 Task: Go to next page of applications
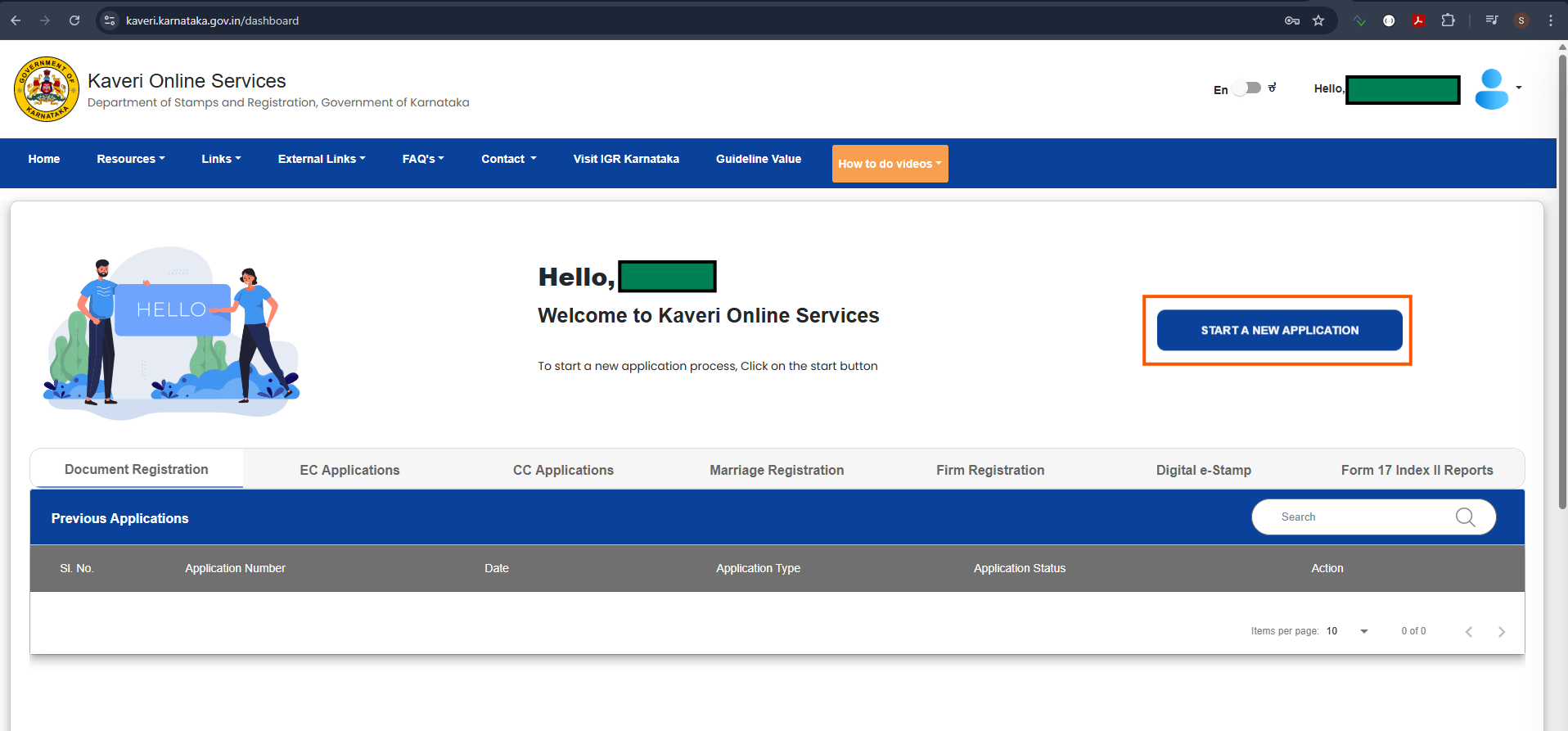1502,631
